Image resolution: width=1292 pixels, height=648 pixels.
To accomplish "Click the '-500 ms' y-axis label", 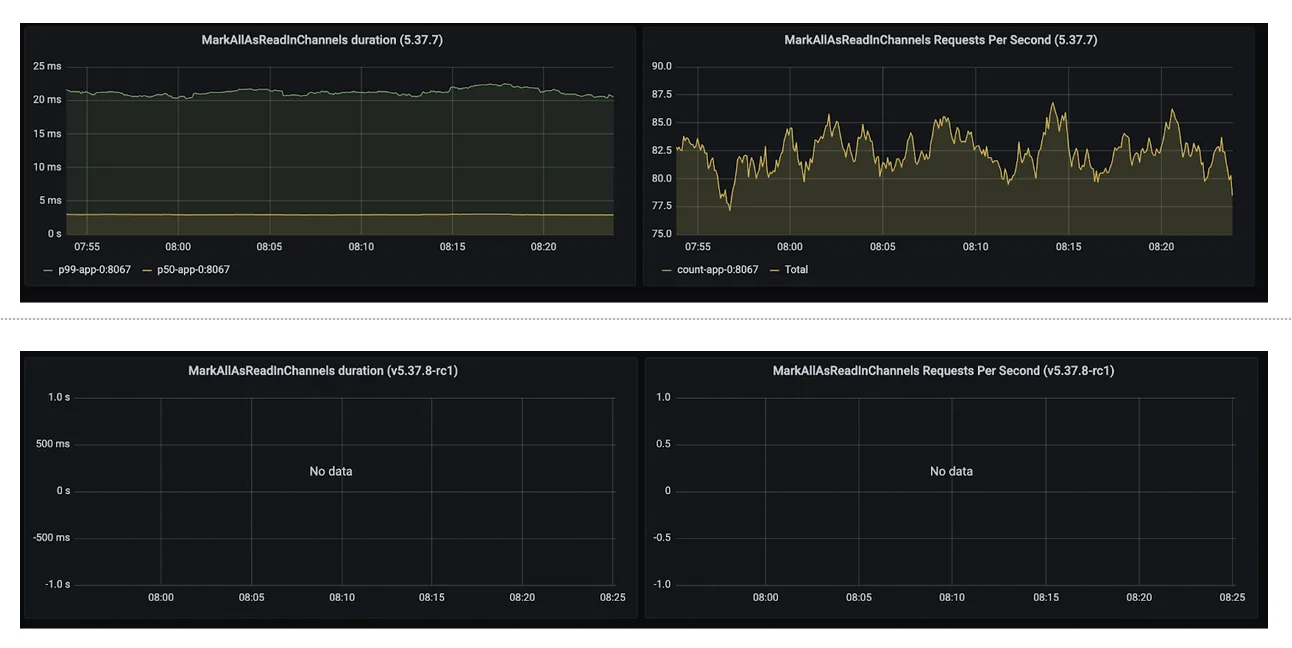I will (x=51, y=538).
